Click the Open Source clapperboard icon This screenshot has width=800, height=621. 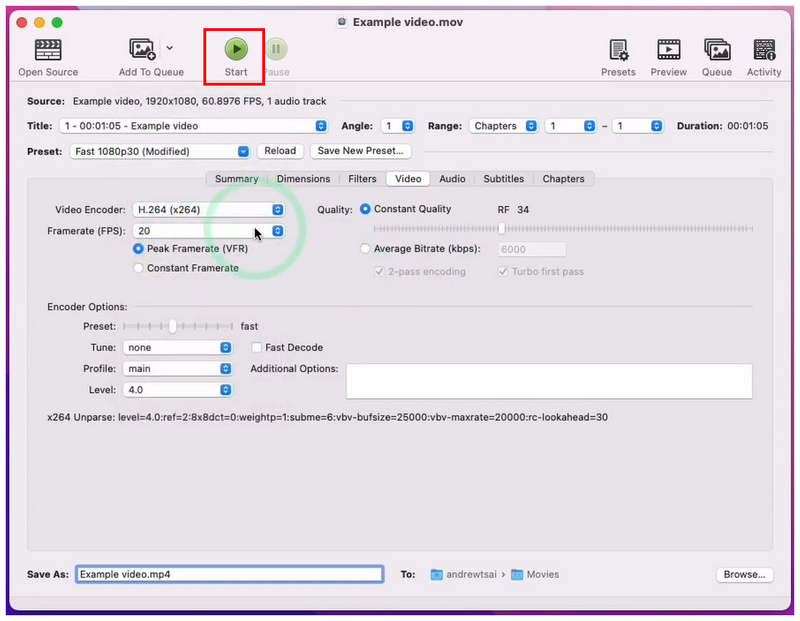point(48,50)
